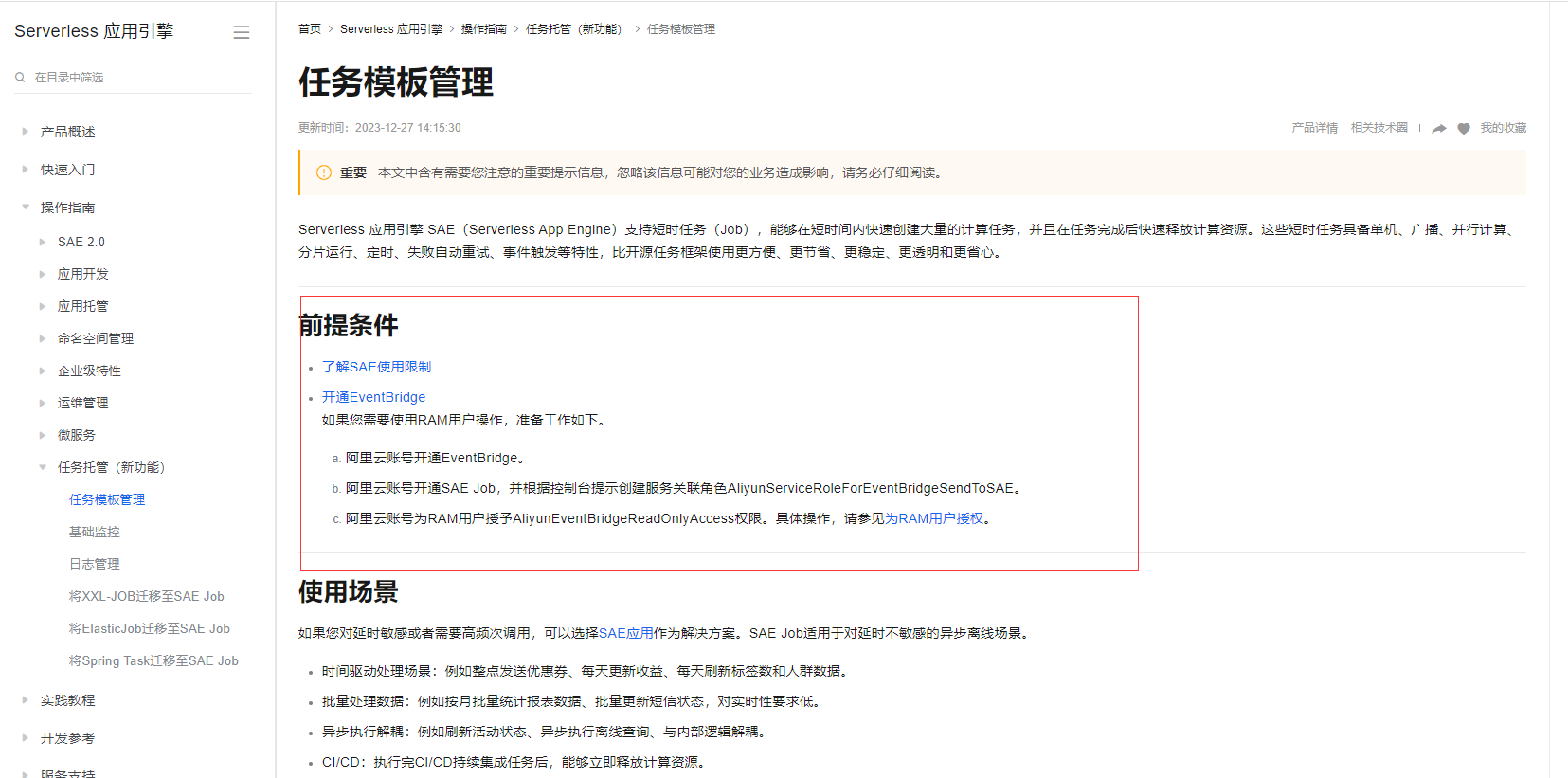Image resolution: width=1568 pixels, height=778 pixels.
Task: Open 任务托管（新功能）breadcrumb link
Action: pos(576,29)
